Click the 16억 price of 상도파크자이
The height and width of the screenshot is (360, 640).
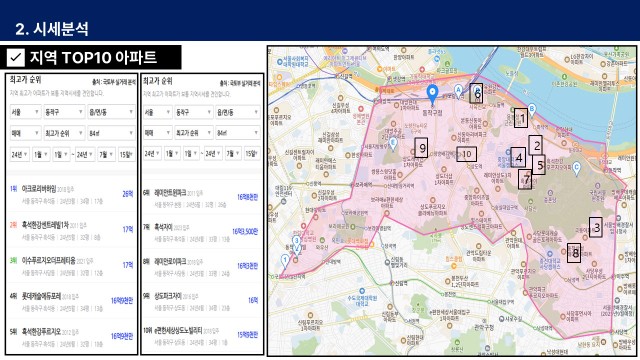pyautogui.click(x=253, y=300)
